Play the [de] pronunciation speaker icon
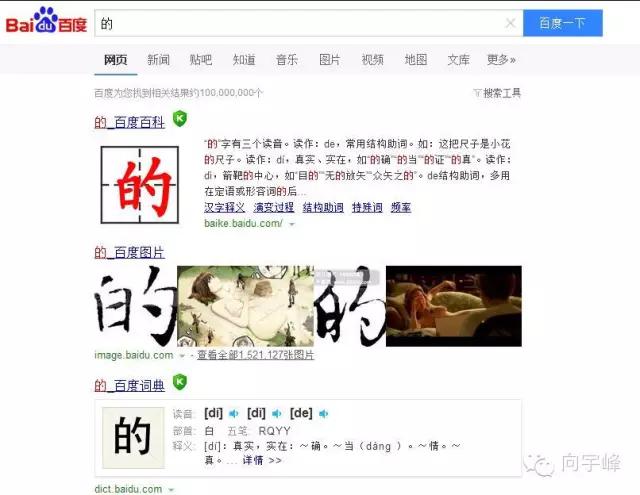 [x=324, y=414]
